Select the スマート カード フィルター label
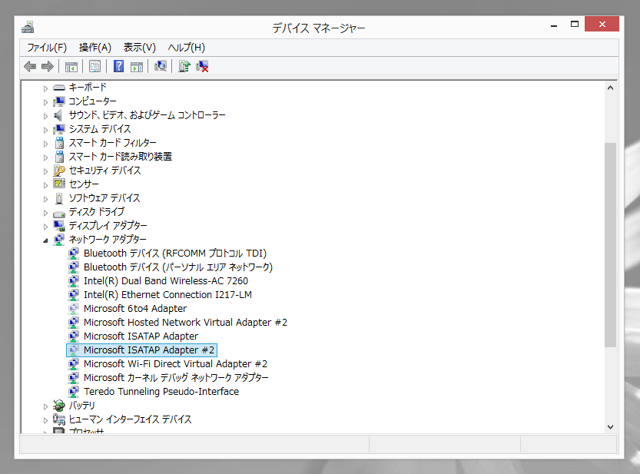640x474 pixels. tap(112, 143)
